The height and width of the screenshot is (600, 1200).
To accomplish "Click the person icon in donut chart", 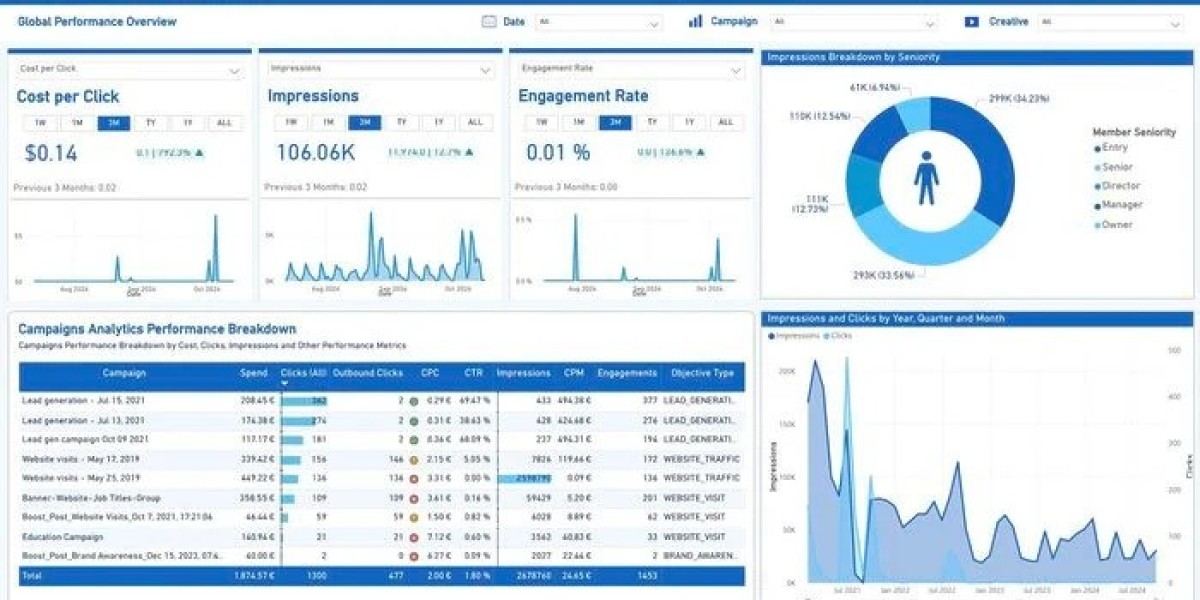I will 927,178.
